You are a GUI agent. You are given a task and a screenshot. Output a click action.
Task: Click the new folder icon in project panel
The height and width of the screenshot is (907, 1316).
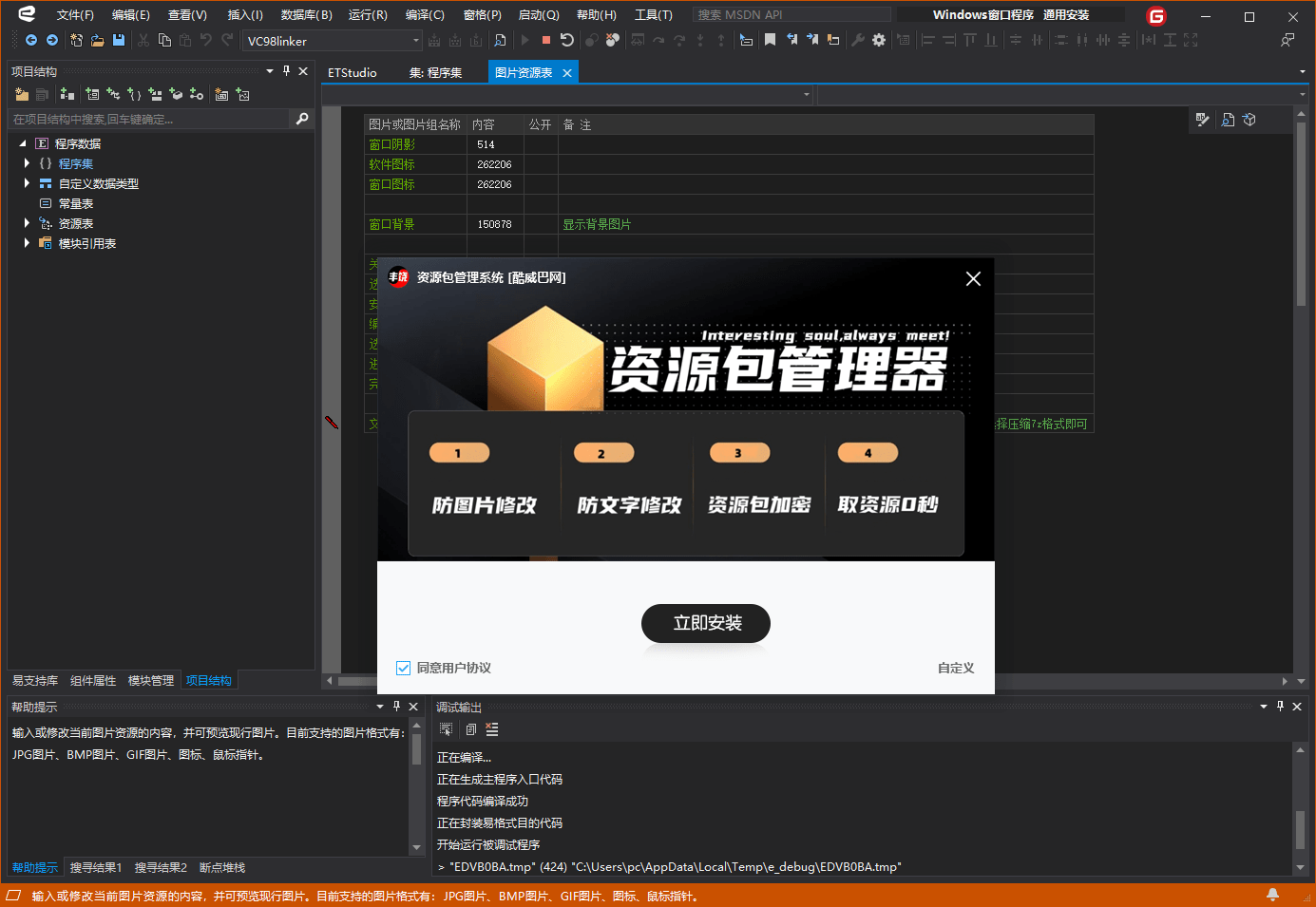pos(22,94)
